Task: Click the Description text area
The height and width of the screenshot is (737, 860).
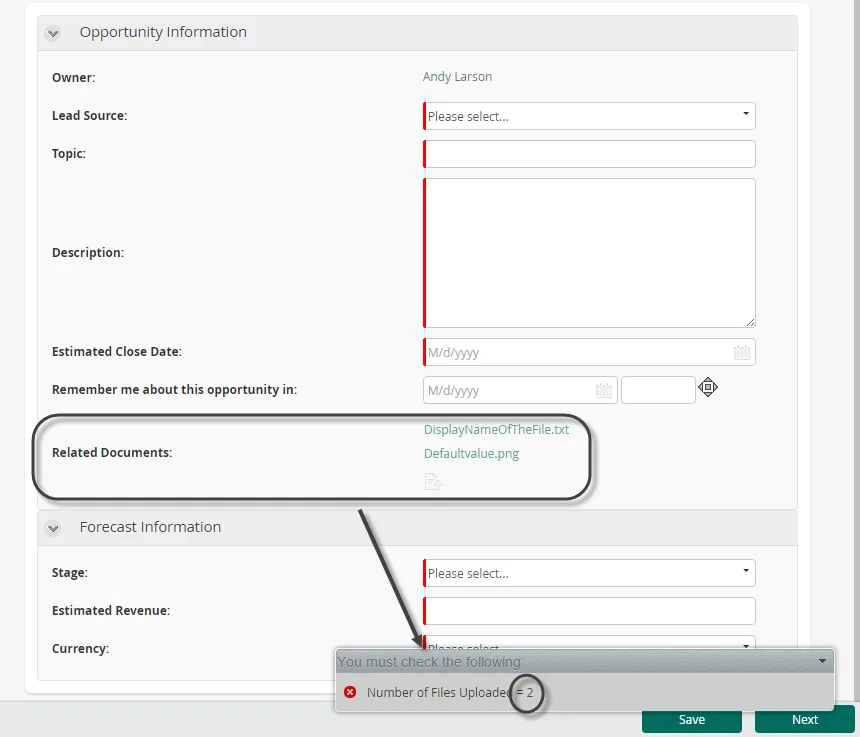Action: 589,253
